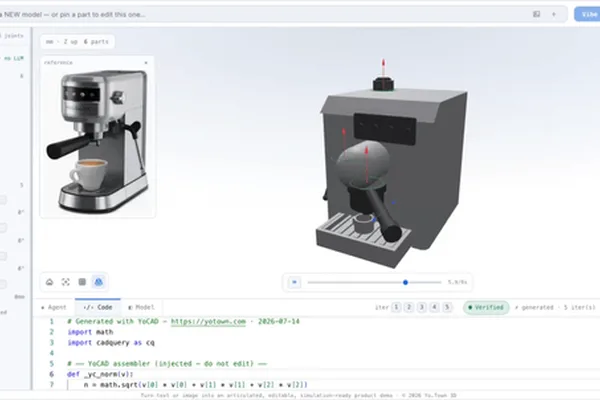The width and height of the screenshot is (600, 400).
Task: Click the Vibe button
Action: point(588,14)
